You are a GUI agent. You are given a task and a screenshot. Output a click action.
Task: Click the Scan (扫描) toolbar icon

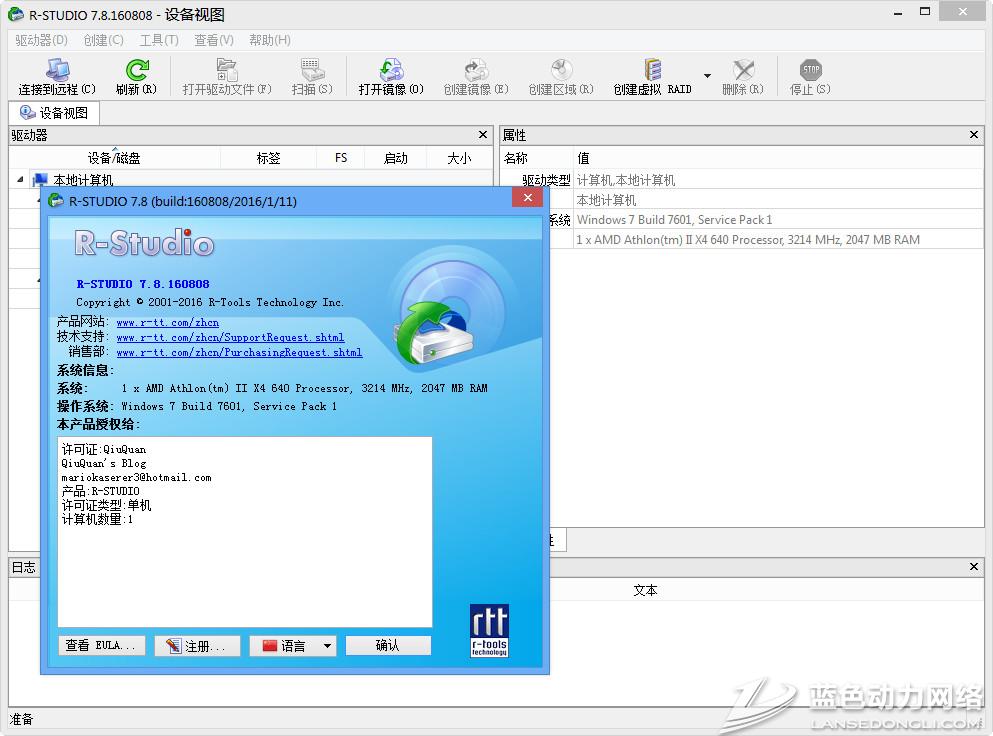pyautogui.click(x=311, y=71)
